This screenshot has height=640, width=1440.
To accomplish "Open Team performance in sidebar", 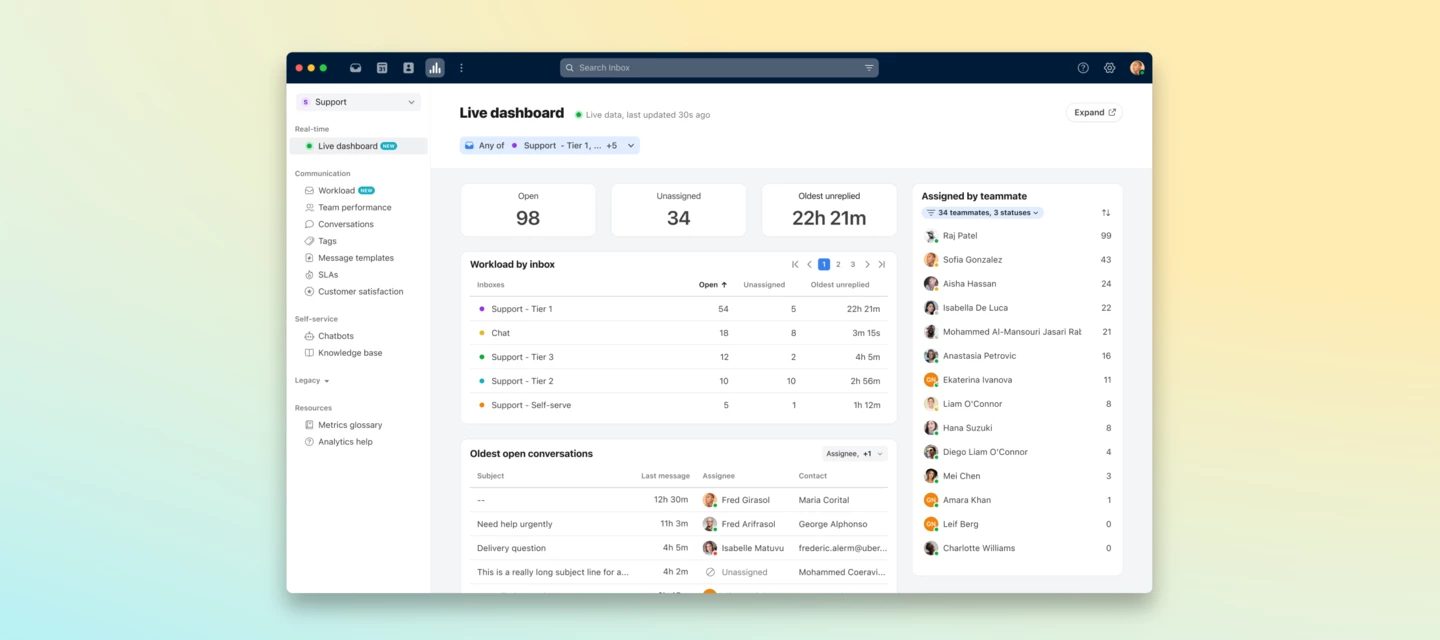I will tap(348, 207).
